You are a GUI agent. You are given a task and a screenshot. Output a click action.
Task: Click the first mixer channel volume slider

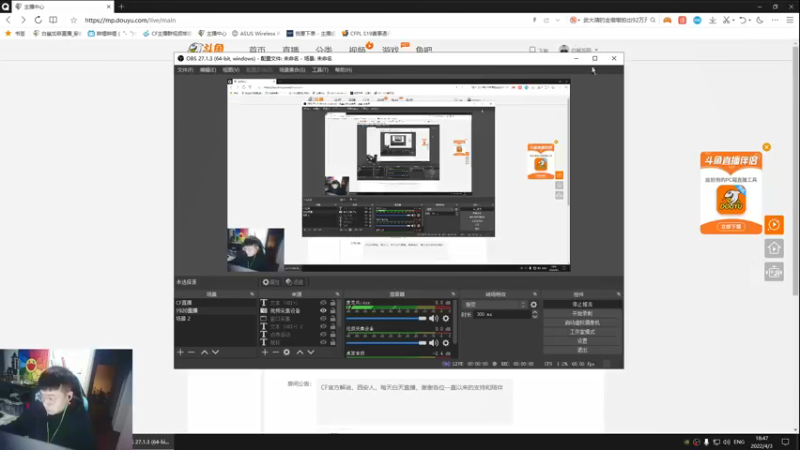(x=386, y=318)
